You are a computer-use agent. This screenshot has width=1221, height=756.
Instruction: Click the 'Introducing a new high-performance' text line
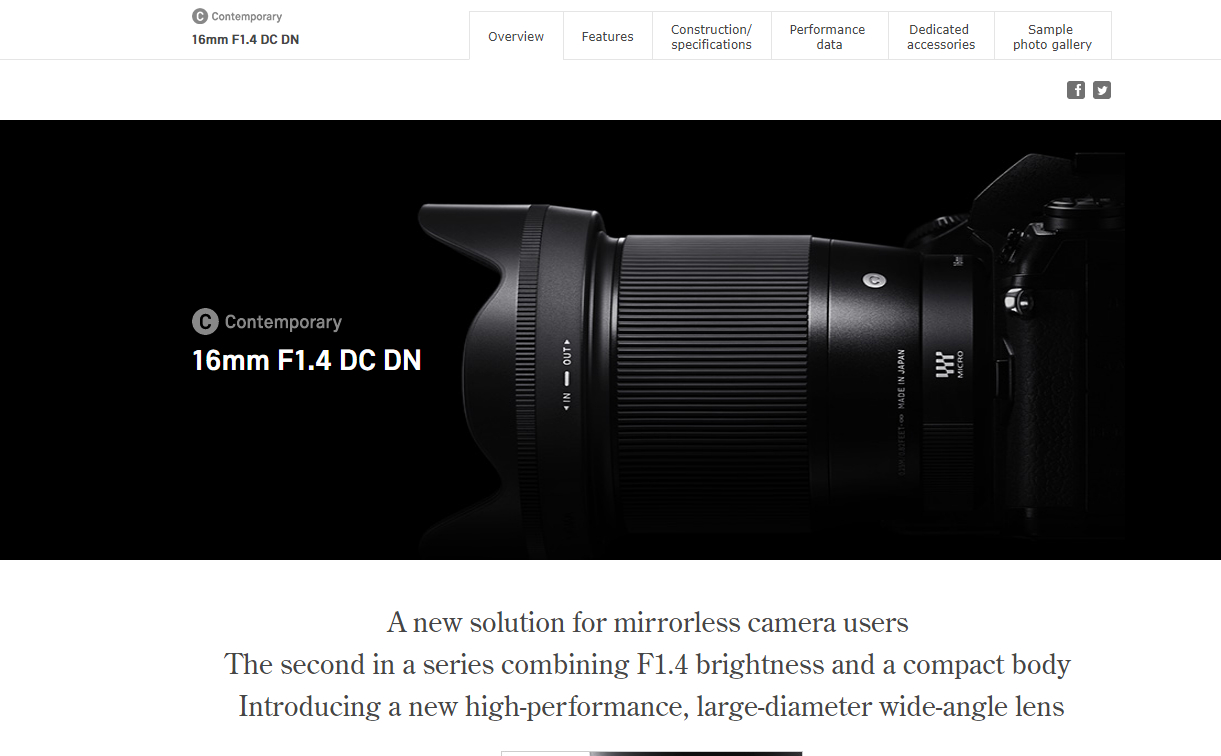tap(651, 706)
